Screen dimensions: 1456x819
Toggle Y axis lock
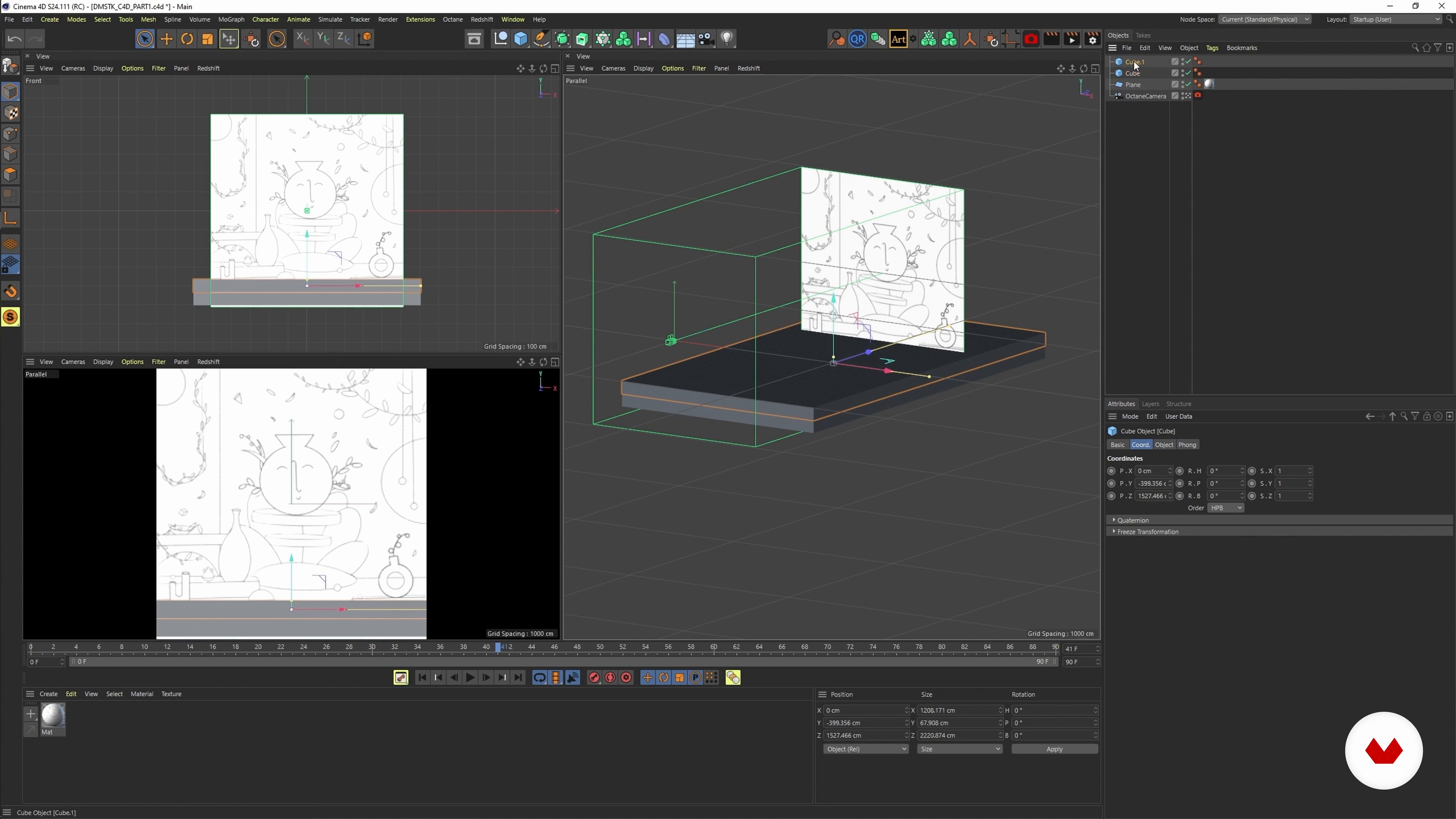[323, 39]
